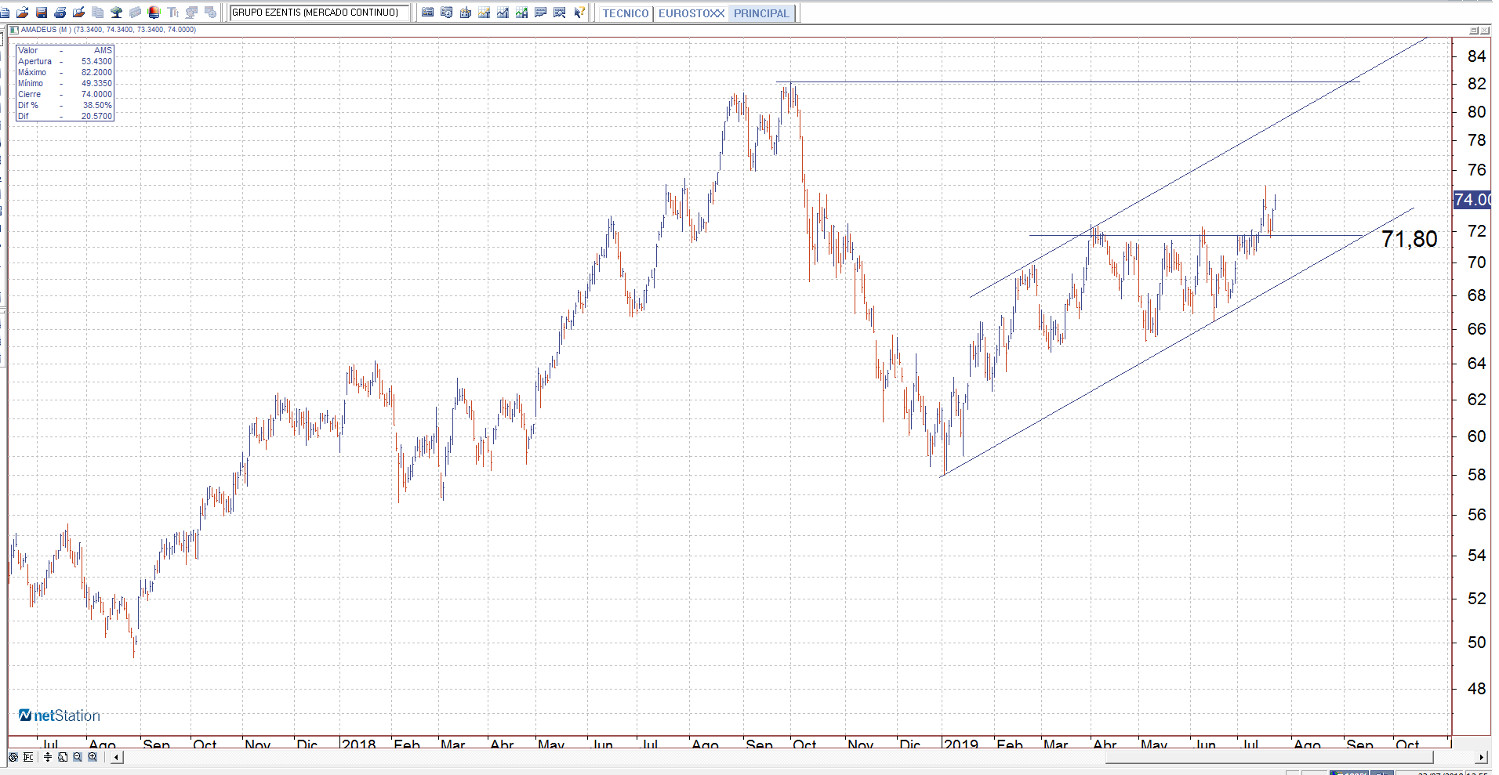This screenshot has height=775, width=1499.
Task: Click the zoom in magnifier icon
Action: (92, 757)
